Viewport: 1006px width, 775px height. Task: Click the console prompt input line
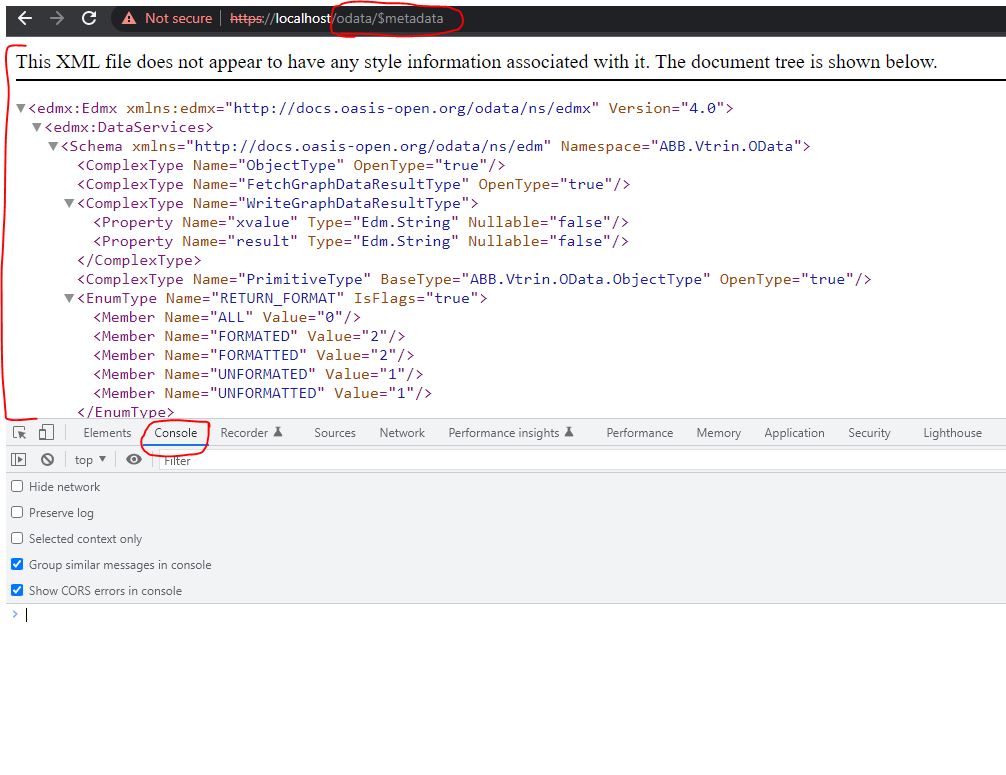pyautogui.click(x=513, y=615)
